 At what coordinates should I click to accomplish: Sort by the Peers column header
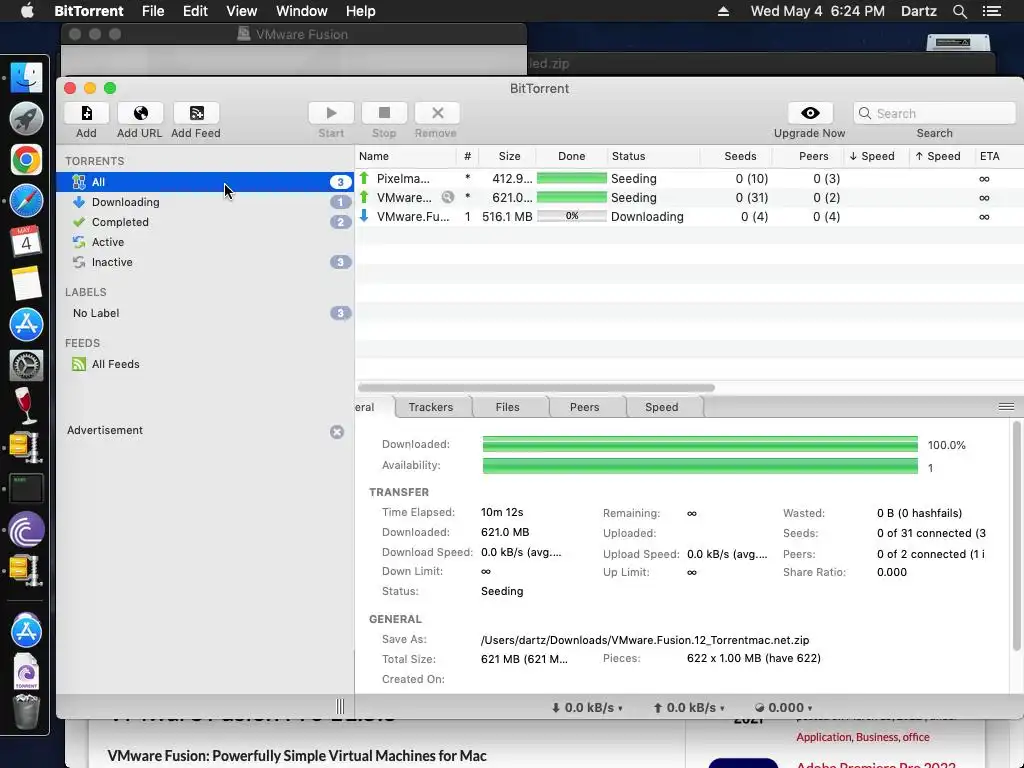click(808, 156)
